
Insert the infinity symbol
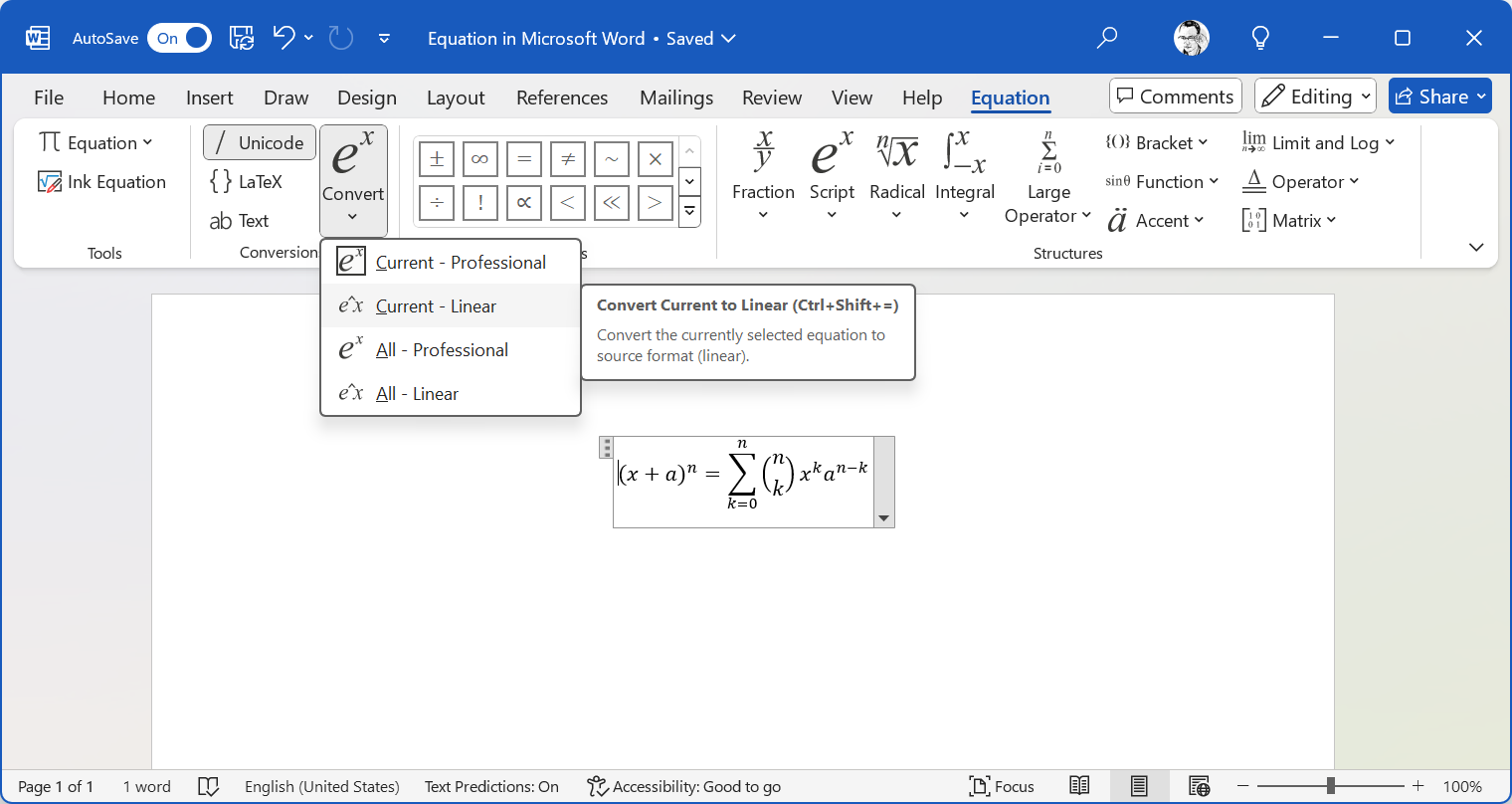(x=479, y=159)
